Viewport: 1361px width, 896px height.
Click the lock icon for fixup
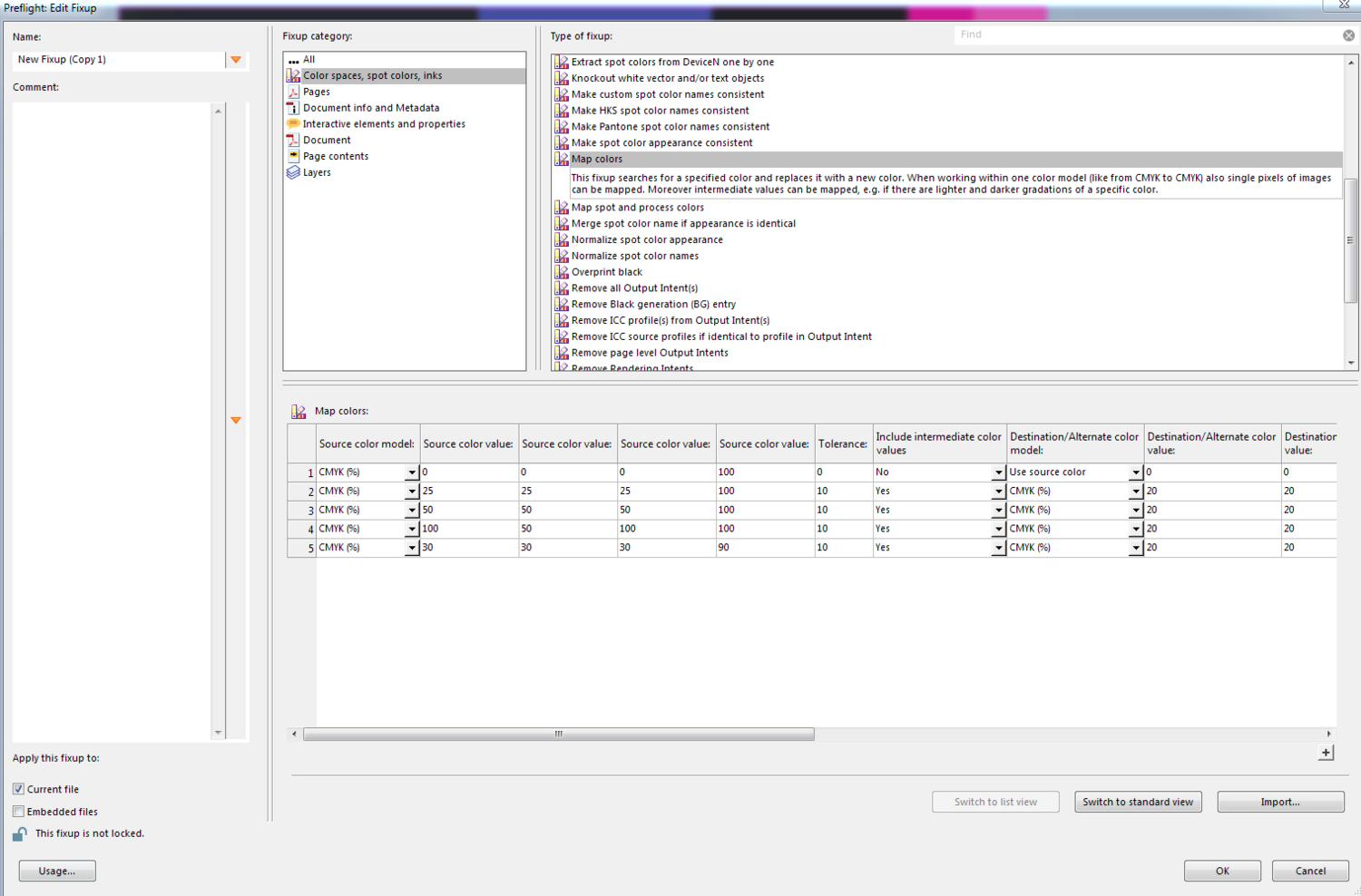[20, 833]
